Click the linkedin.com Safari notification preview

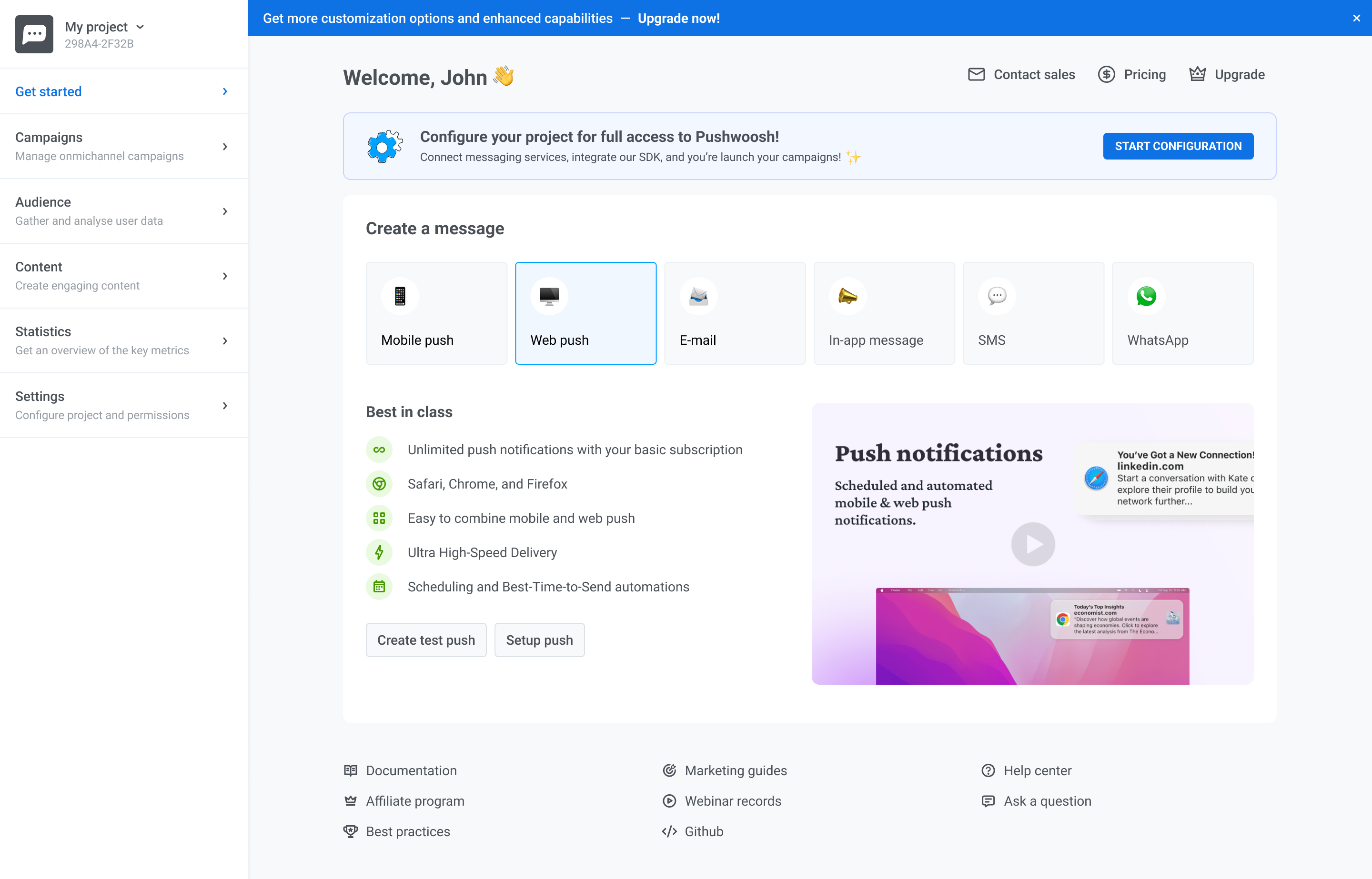tap(1165, 479)
